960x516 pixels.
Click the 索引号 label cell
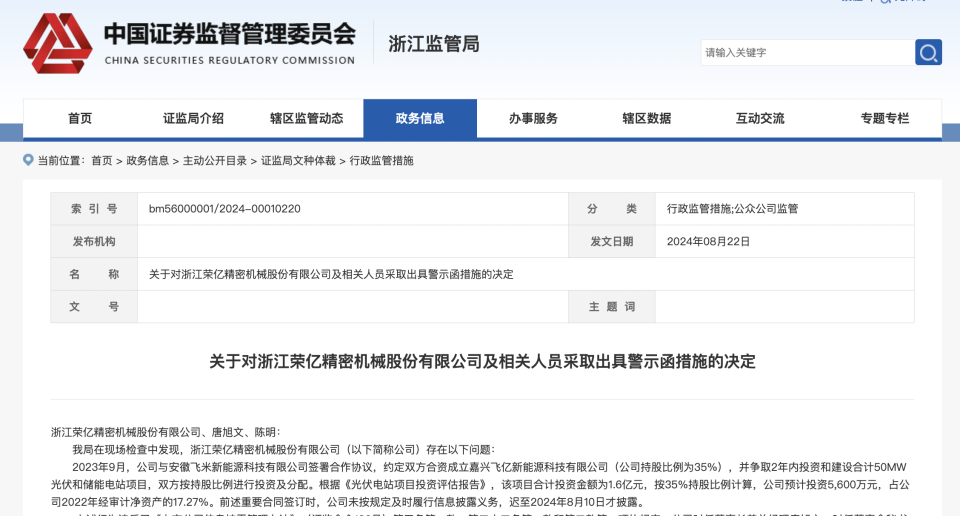pyautogui.click(x=94, y=209)
